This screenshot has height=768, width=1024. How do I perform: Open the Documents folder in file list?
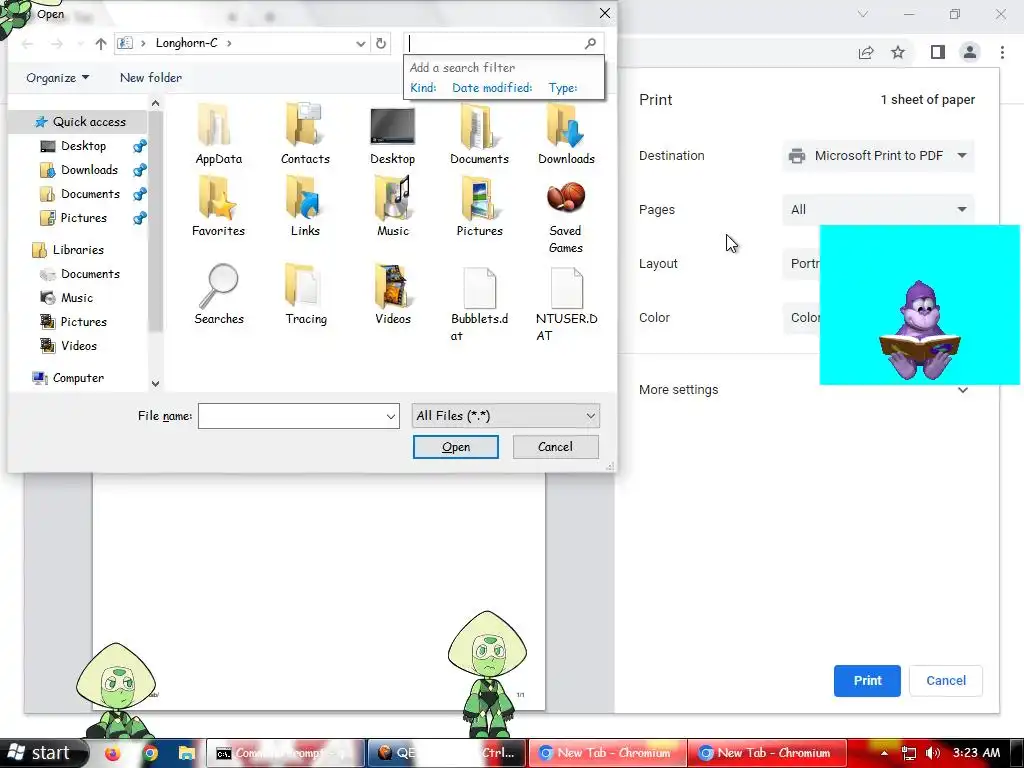coord(479,134)
